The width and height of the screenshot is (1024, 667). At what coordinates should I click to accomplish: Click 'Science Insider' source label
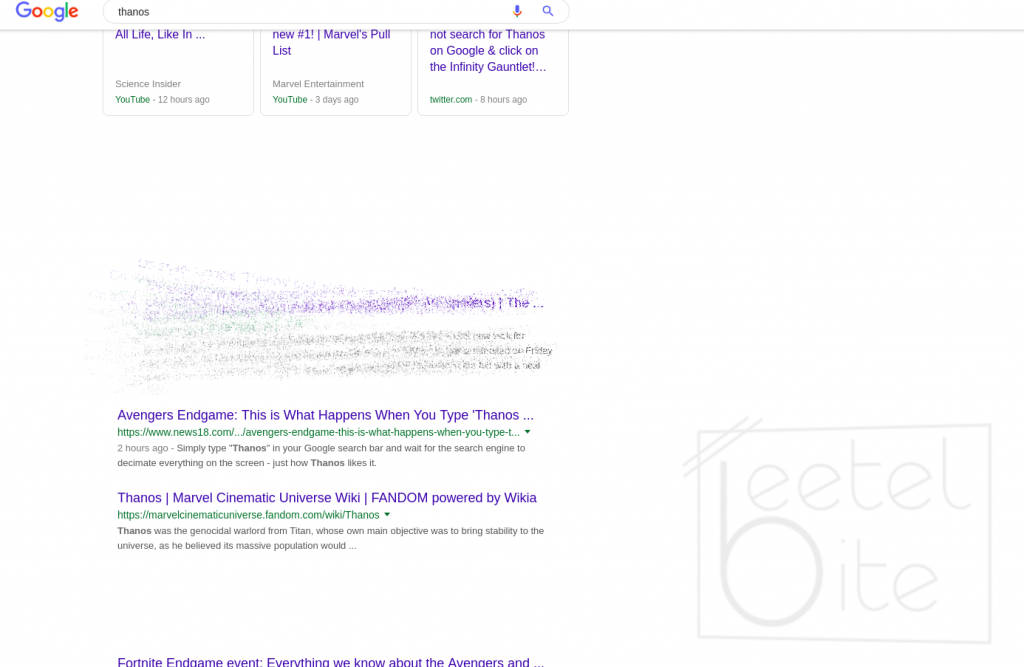pyautogui.click(x=148, y=84)
